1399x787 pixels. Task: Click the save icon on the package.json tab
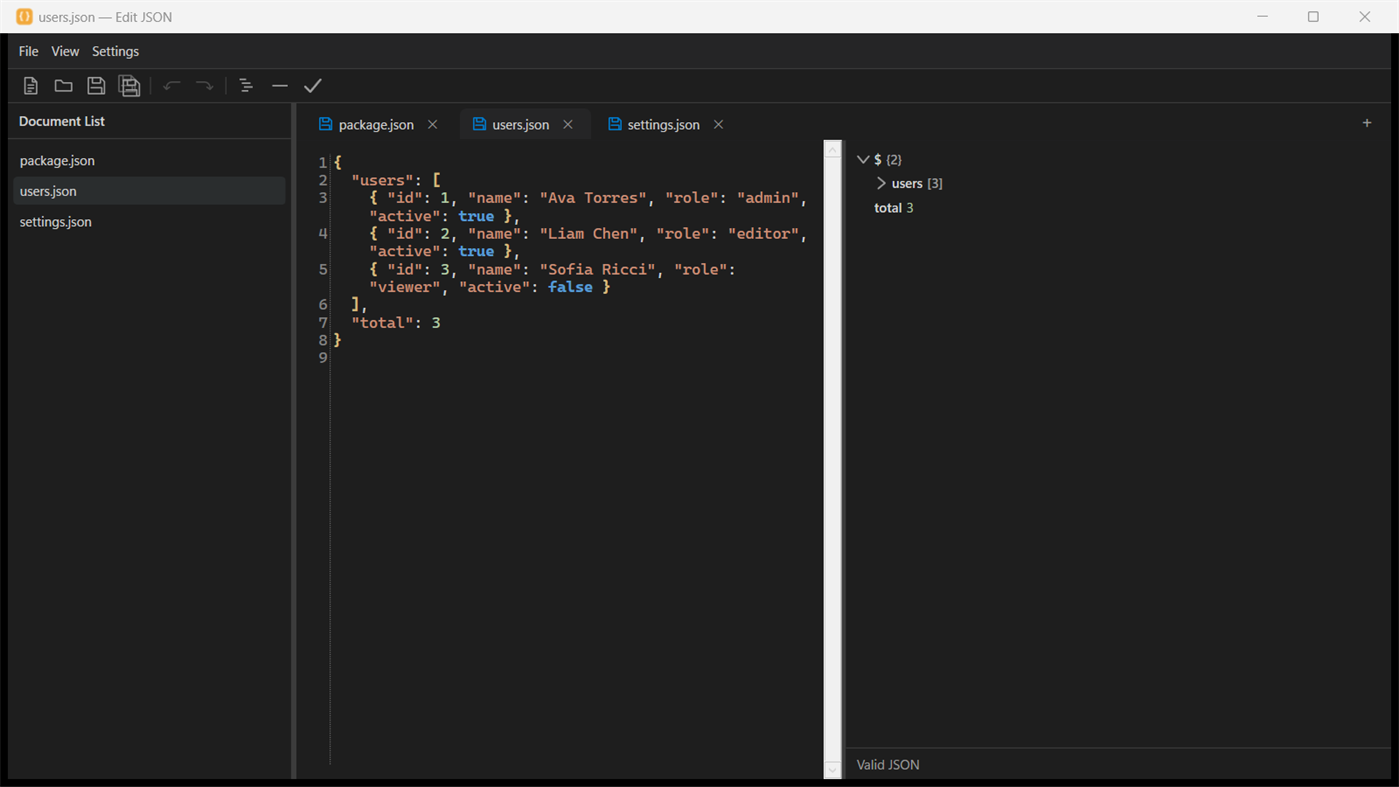coord(325,124)
